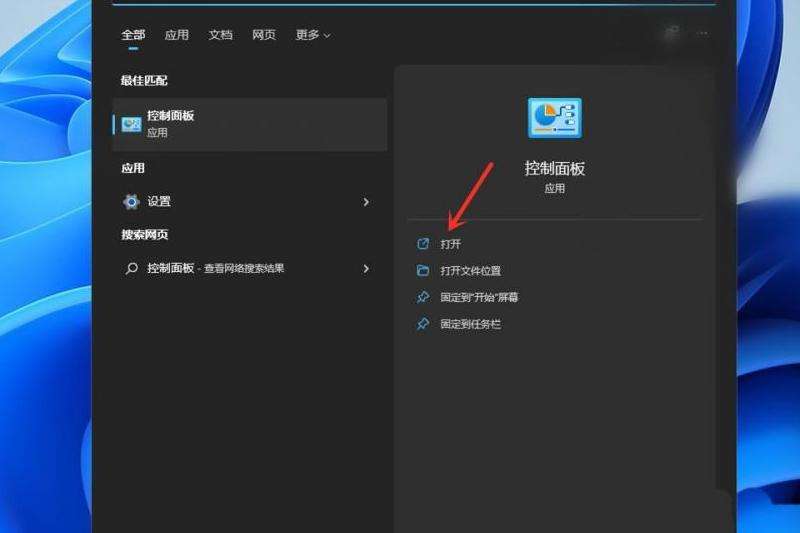Click the 设置 gear icon
Viewport: 800px width, 533px height.
[131, 202]
